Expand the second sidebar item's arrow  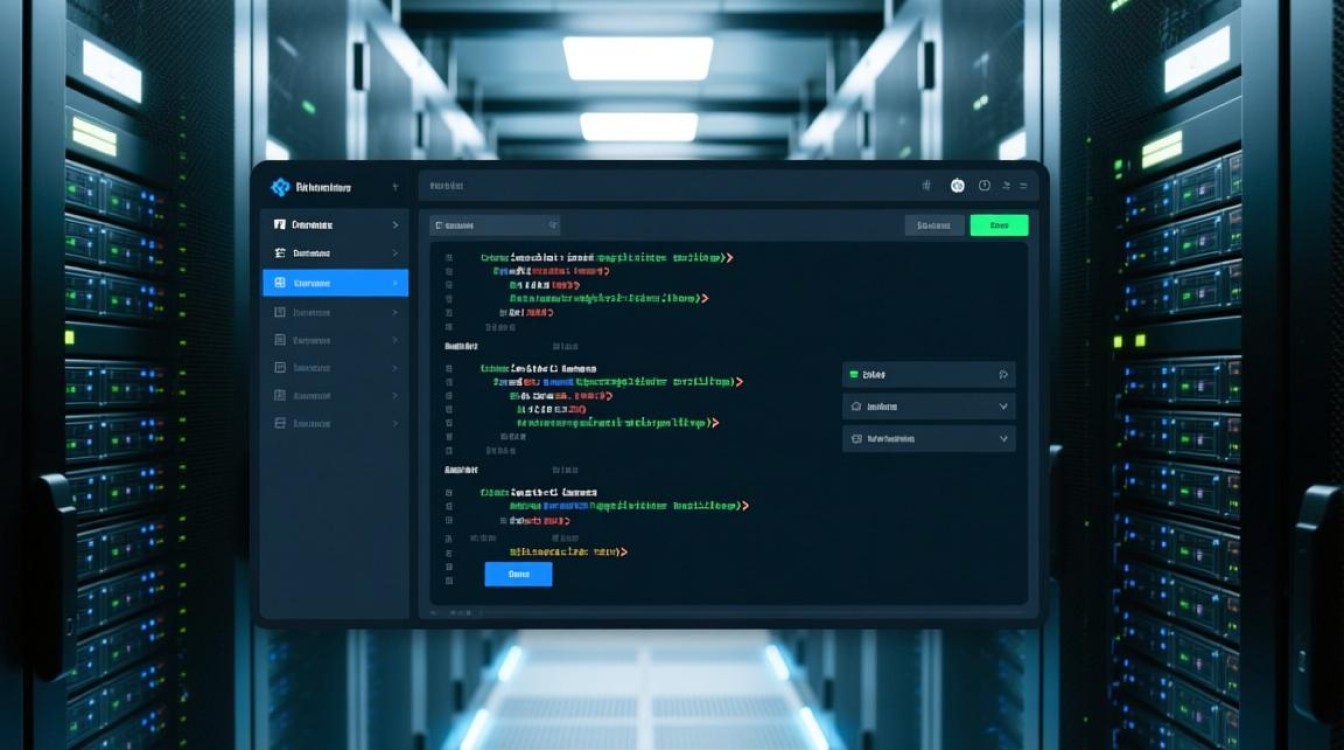(x=395, y=254)
